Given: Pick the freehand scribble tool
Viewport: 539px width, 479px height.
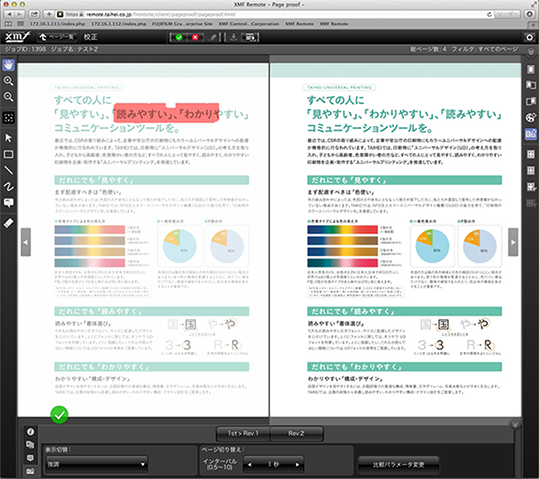Looking at the screenshot, I should (9, 186).
